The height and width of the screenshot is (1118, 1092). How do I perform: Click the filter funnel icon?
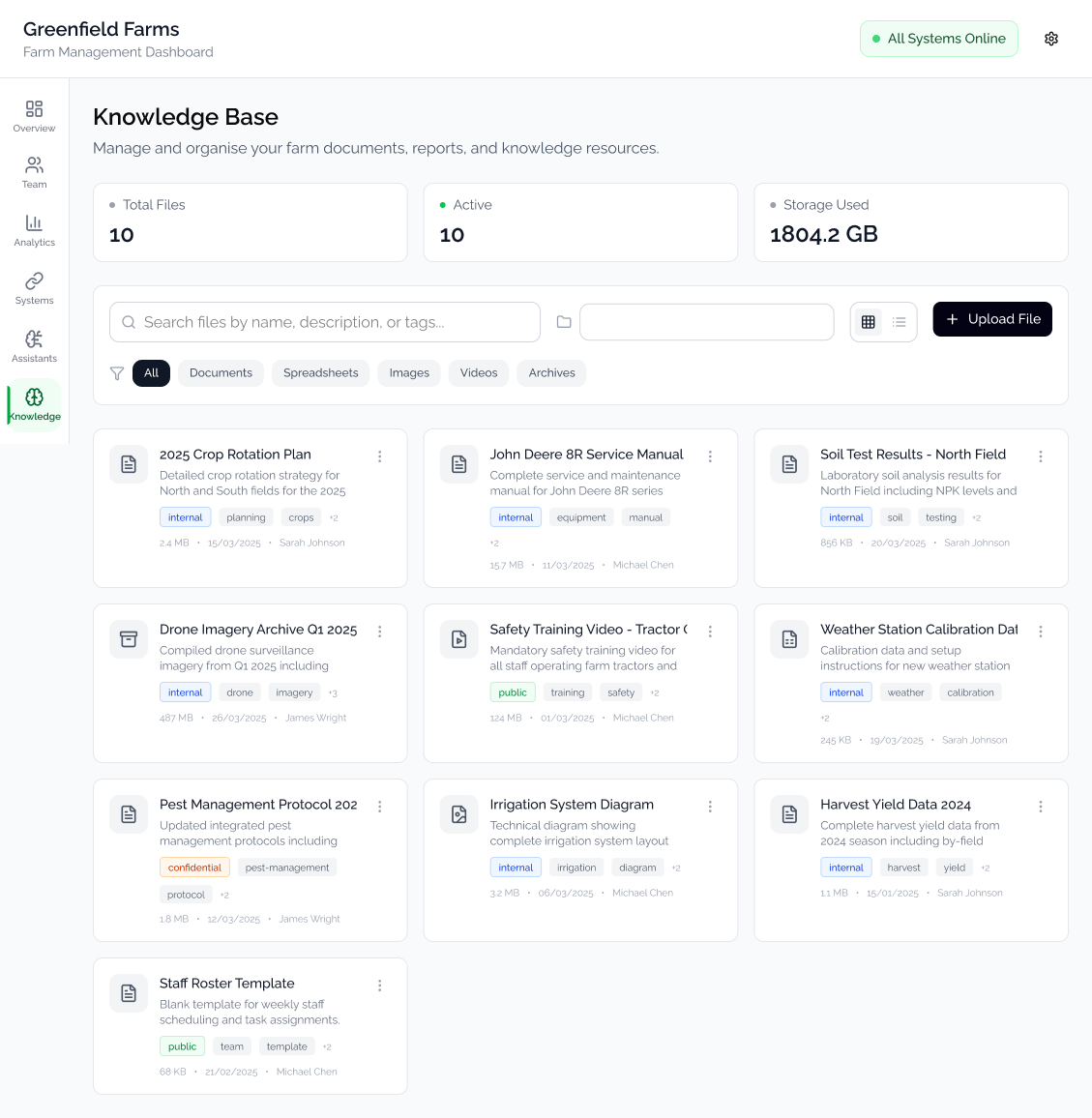pos(117,373)
